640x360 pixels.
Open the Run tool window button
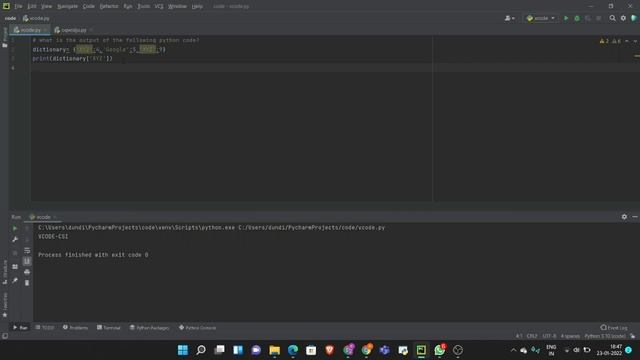pos(20,327)
